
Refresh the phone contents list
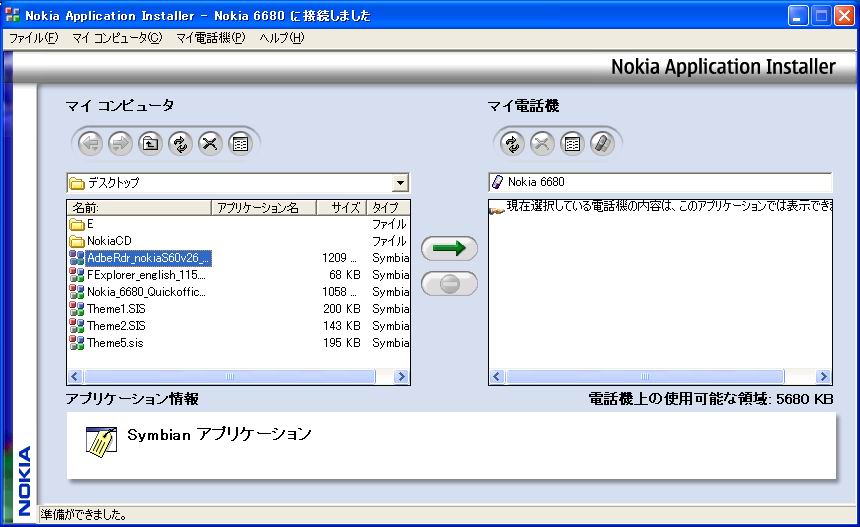point(512,144)
